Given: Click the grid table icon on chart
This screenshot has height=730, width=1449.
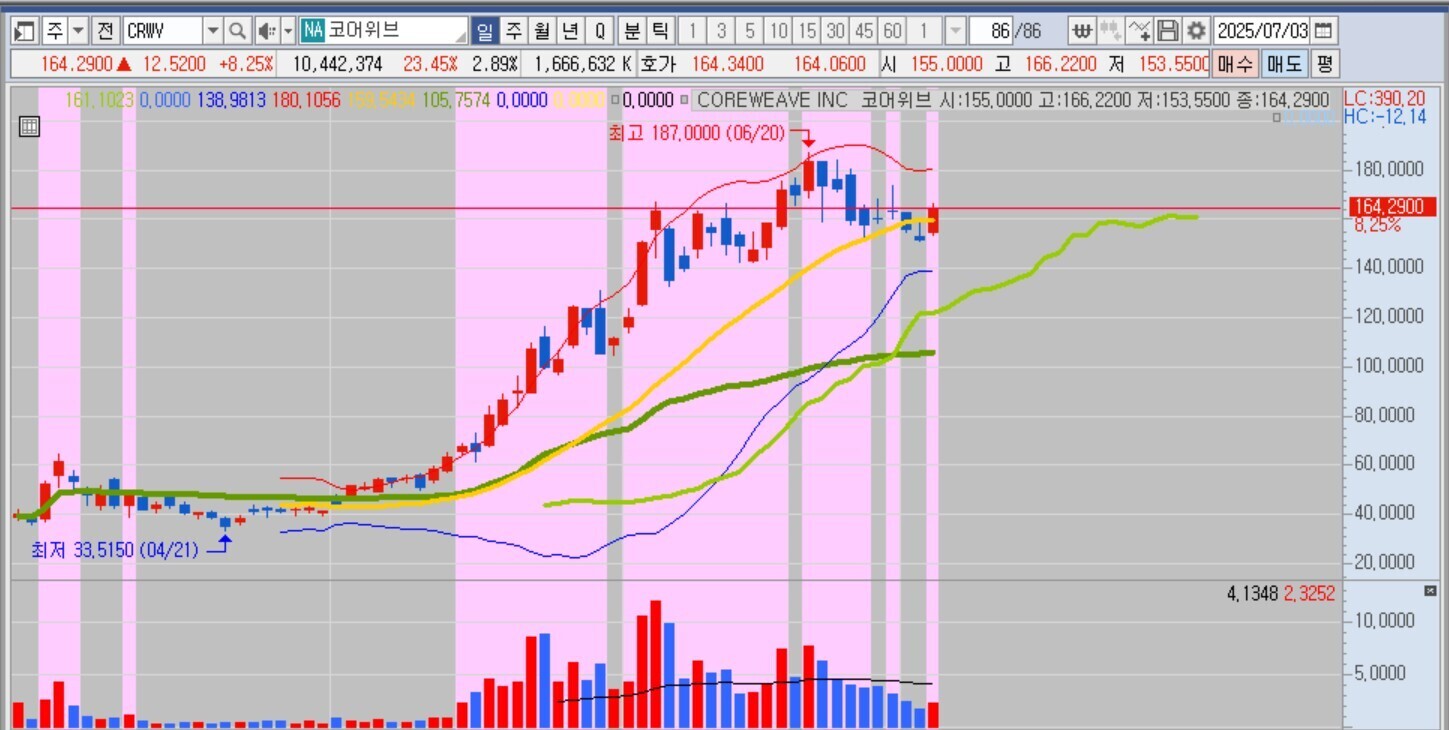Looking at the screenshot, I should click(x=28, y=127).
